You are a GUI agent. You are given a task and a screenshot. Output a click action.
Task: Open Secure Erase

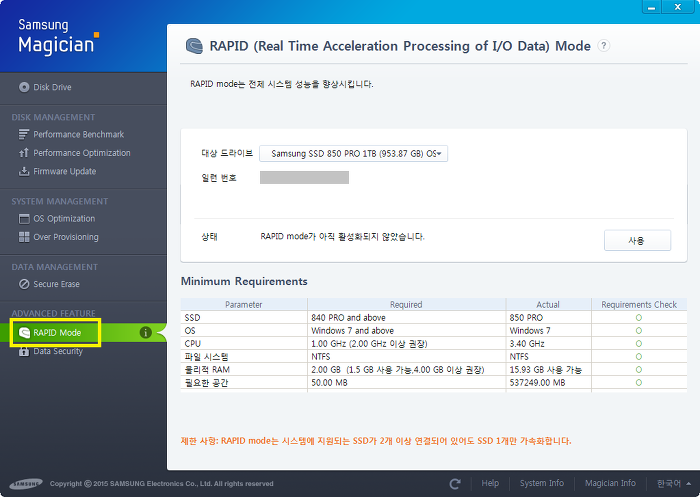tap(56, 284)
